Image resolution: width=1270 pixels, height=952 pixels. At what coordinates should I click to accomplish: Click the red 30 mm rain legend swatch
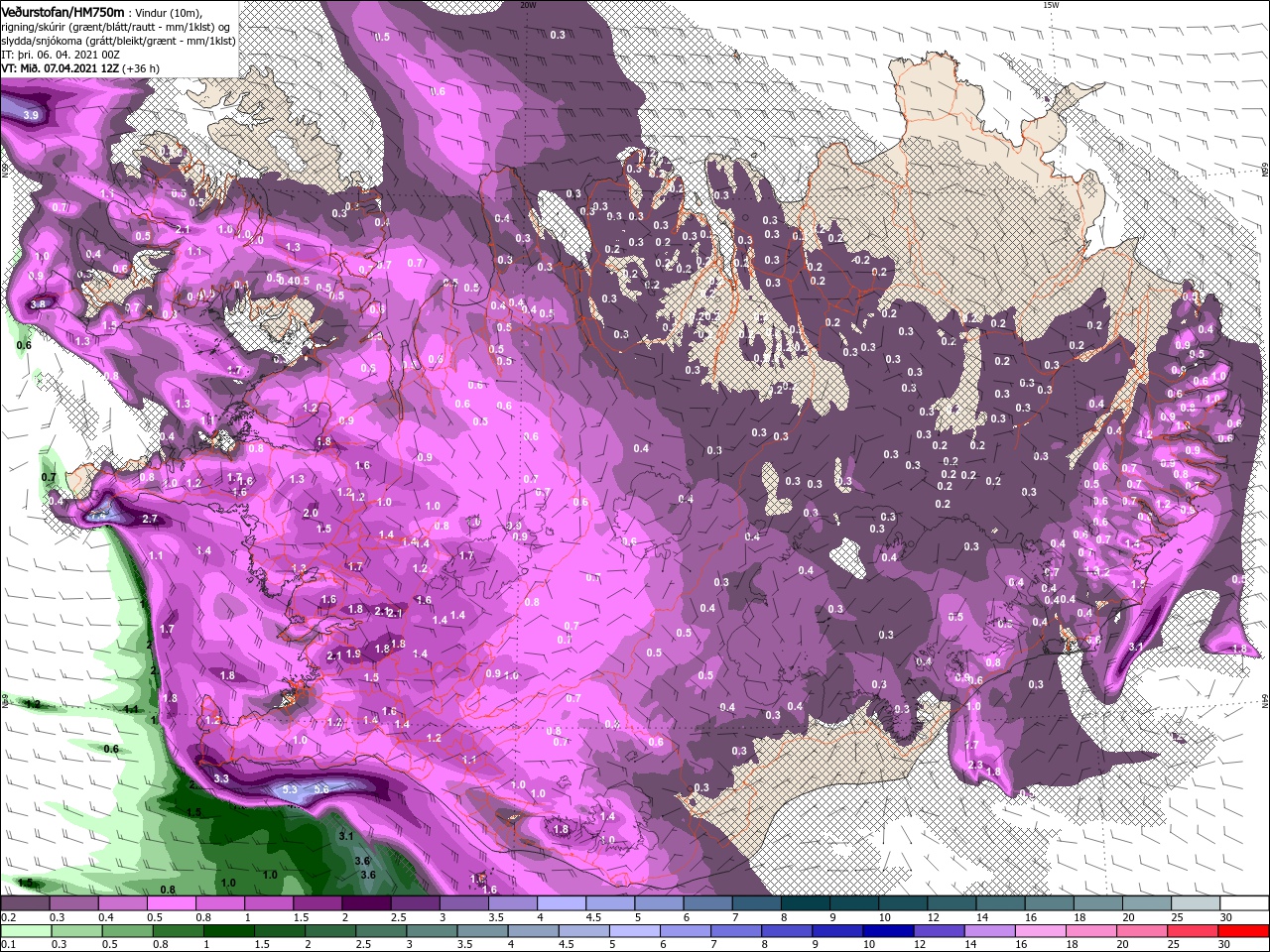(1245, 931)
